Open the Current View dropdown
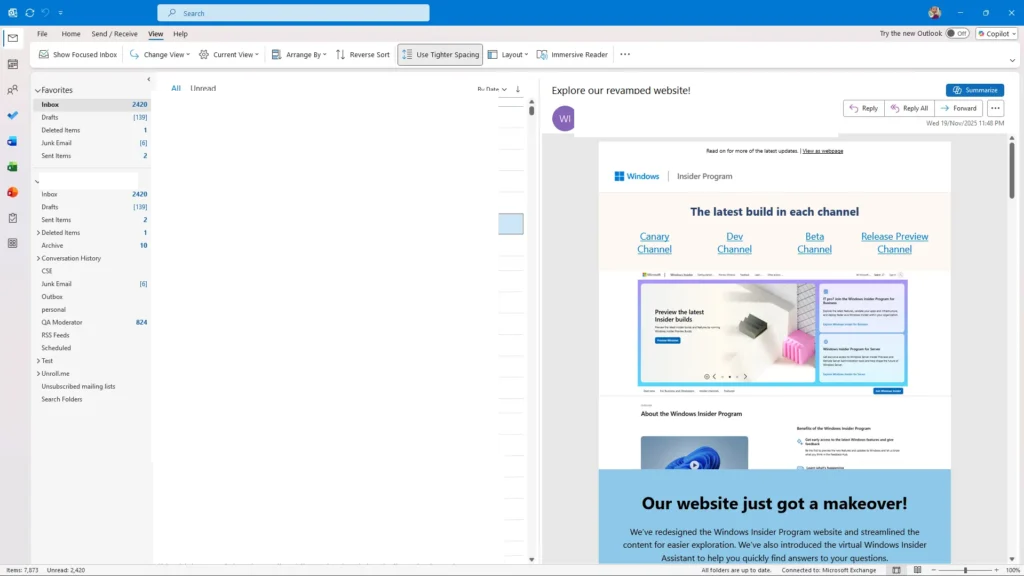Image resolution: width=1024 pixels, height=576 pixels. (229, 54)
